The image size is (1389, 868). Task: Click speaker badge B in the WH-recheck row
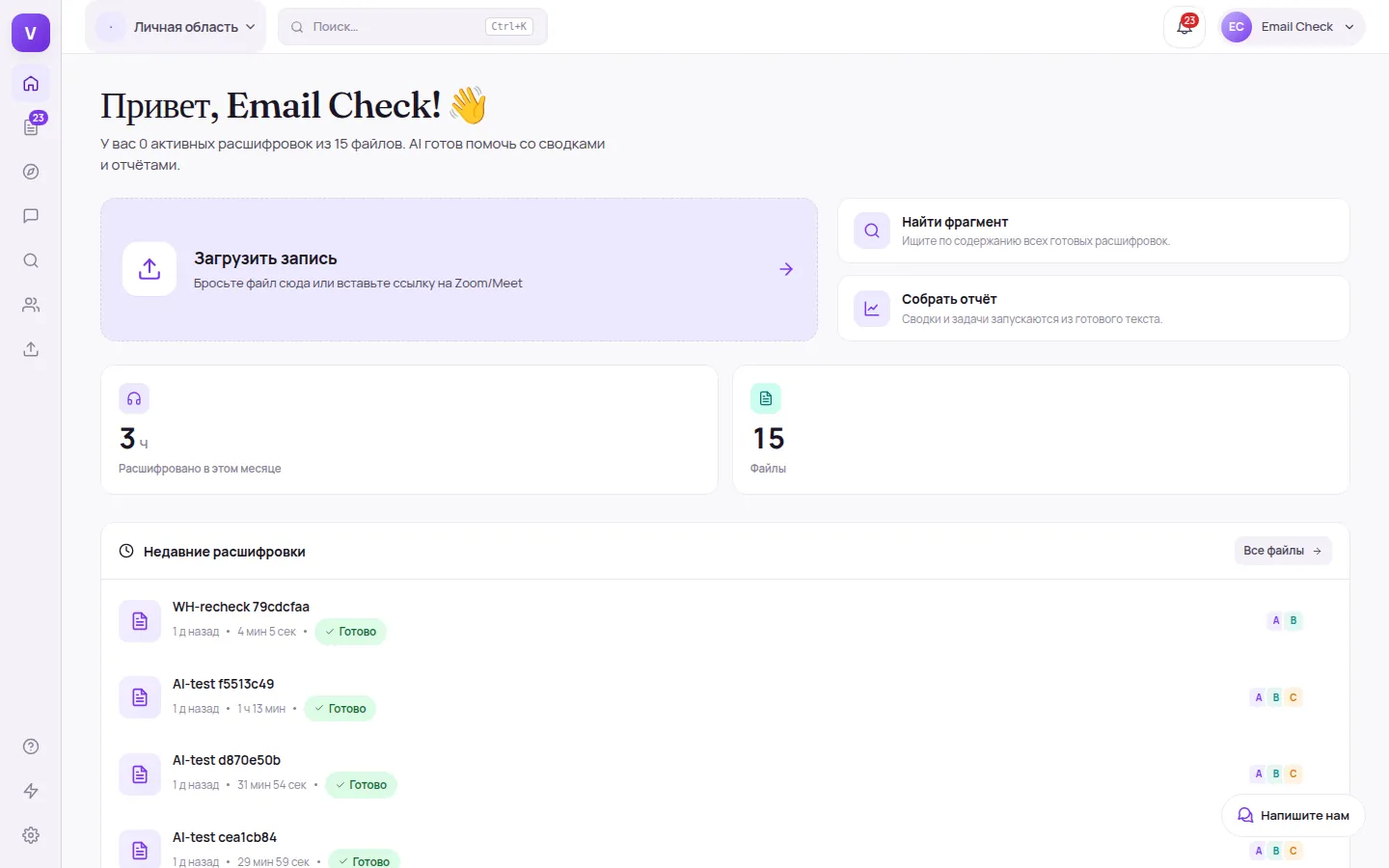pyautogui.click(x=1294, y=620)
